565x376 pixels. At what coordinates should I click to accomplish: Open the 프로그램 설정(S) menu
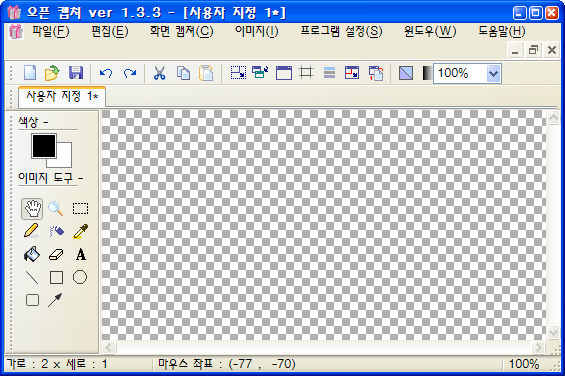pos(342,31)
